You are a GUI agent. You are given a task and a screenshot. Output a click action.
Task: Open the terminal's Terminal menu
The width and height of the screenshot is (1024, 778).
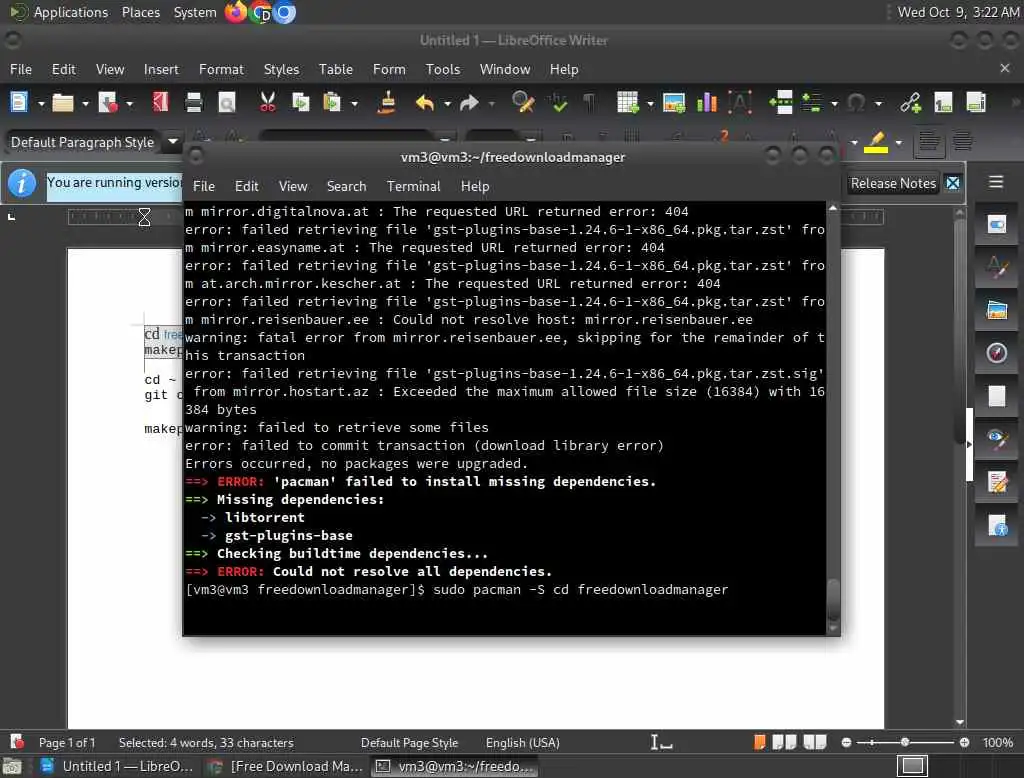(413, 186)
